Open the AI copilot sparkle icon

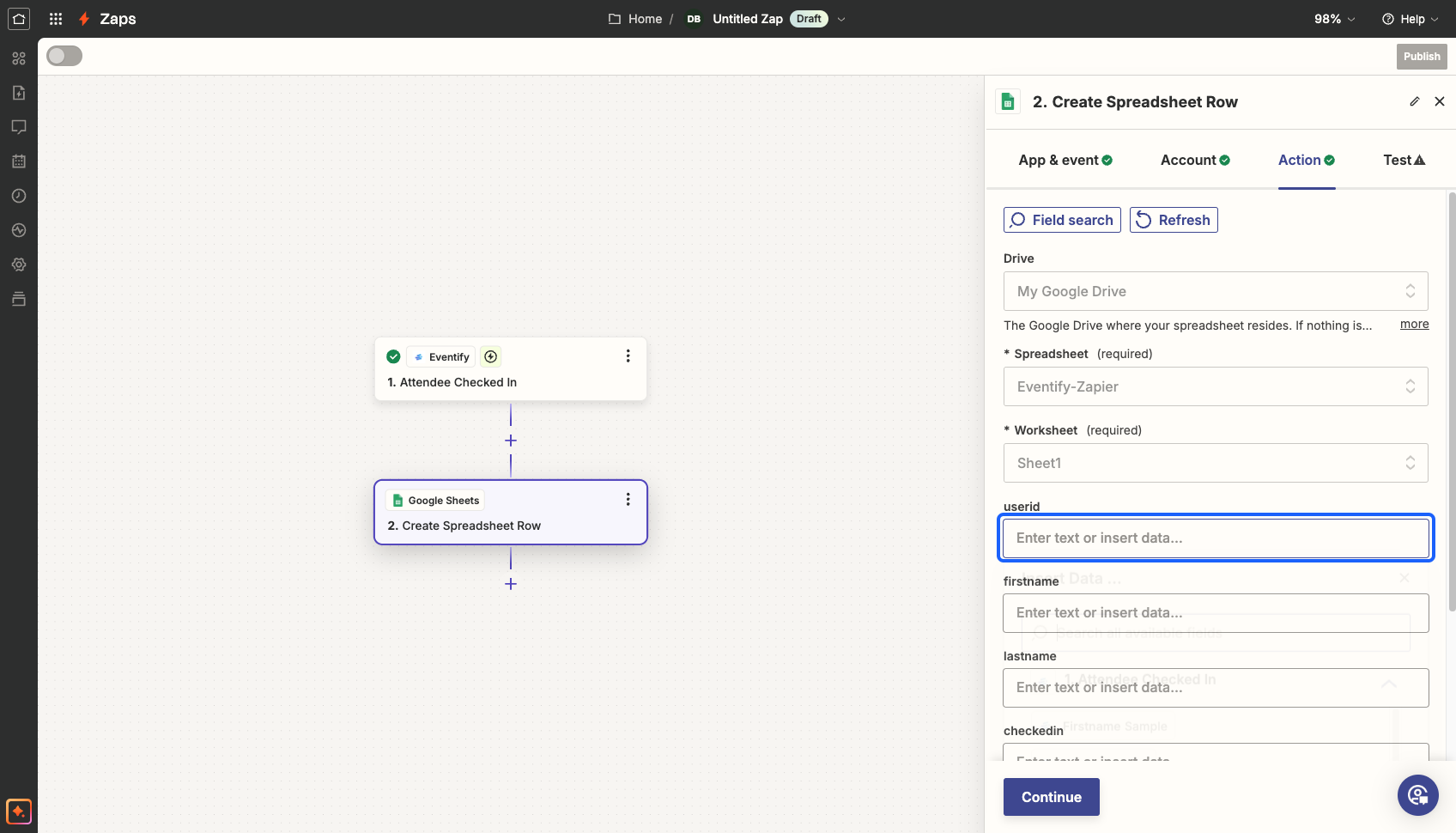[x=19, y=812]
